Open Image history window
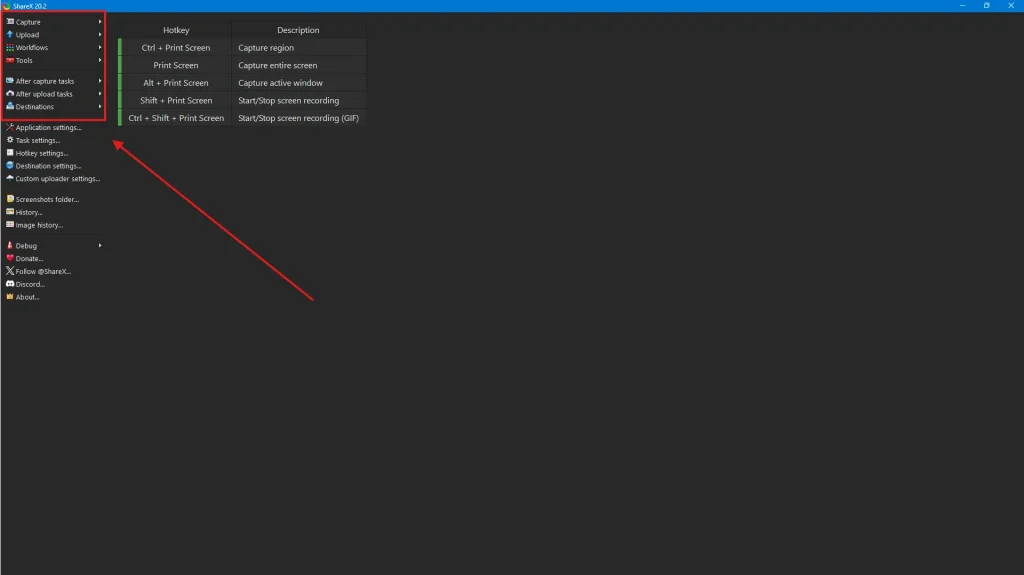1024x575 pixels. pyautogui.click(x=39, y=225)
